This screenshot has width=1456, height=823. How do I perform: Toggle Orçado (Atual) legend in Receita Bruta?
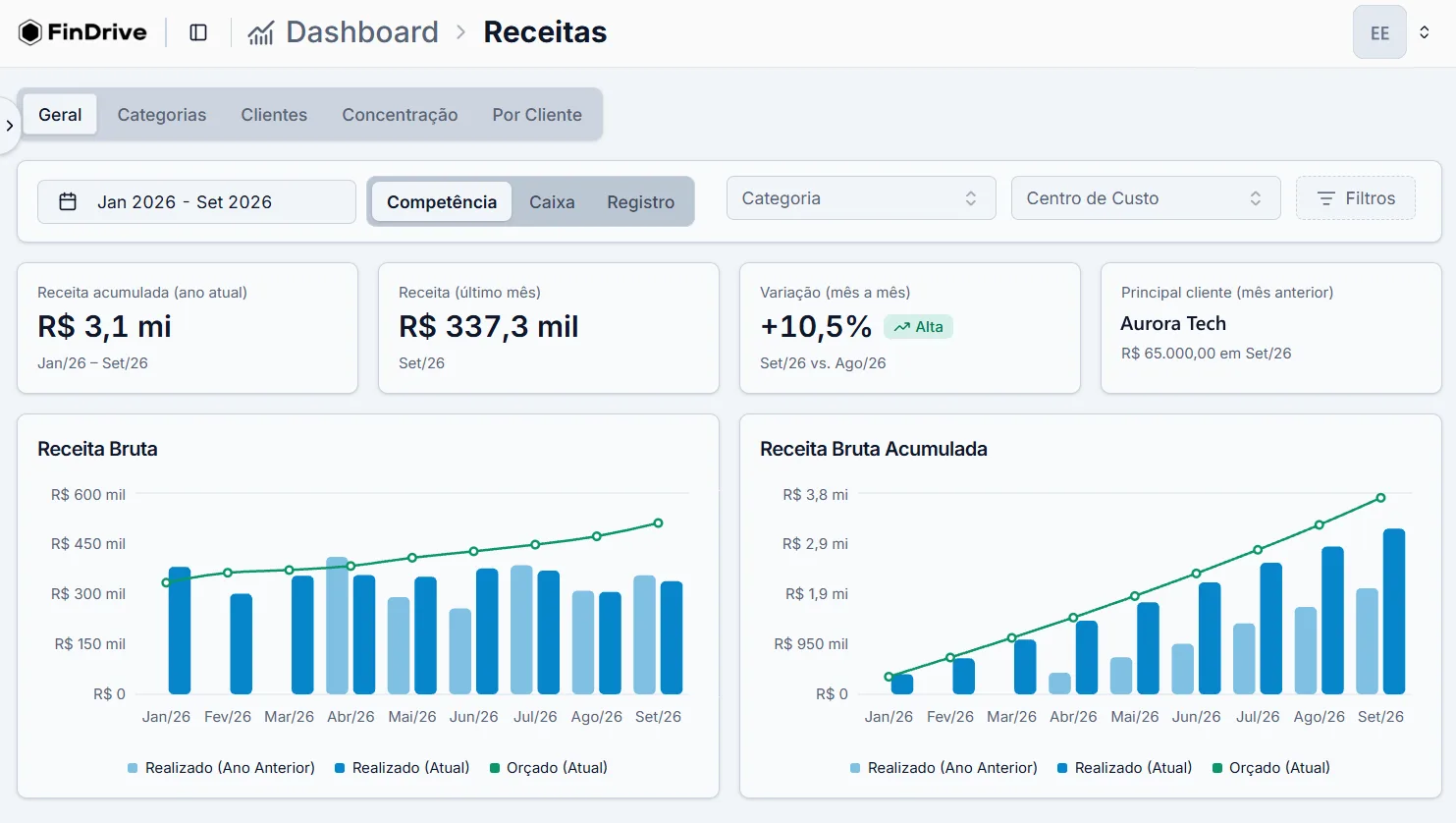548,768
